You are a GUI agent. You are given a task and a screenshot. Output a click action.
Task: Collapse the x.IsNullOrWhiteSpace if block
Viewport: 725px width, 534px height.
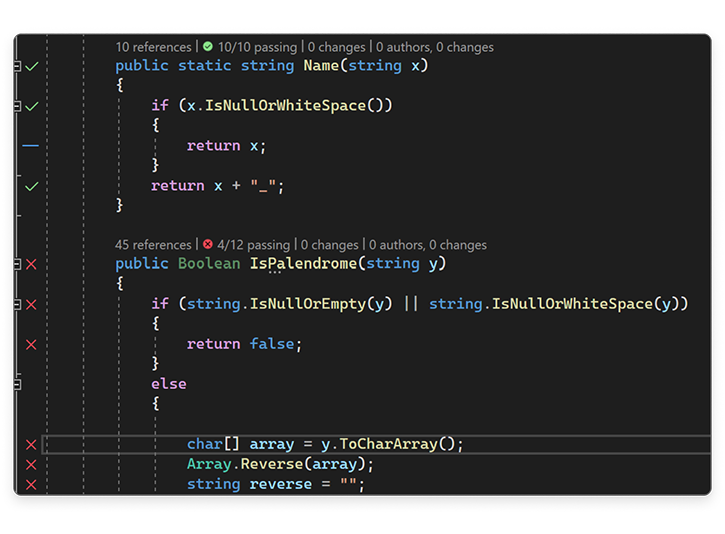(x=17, y=107)
